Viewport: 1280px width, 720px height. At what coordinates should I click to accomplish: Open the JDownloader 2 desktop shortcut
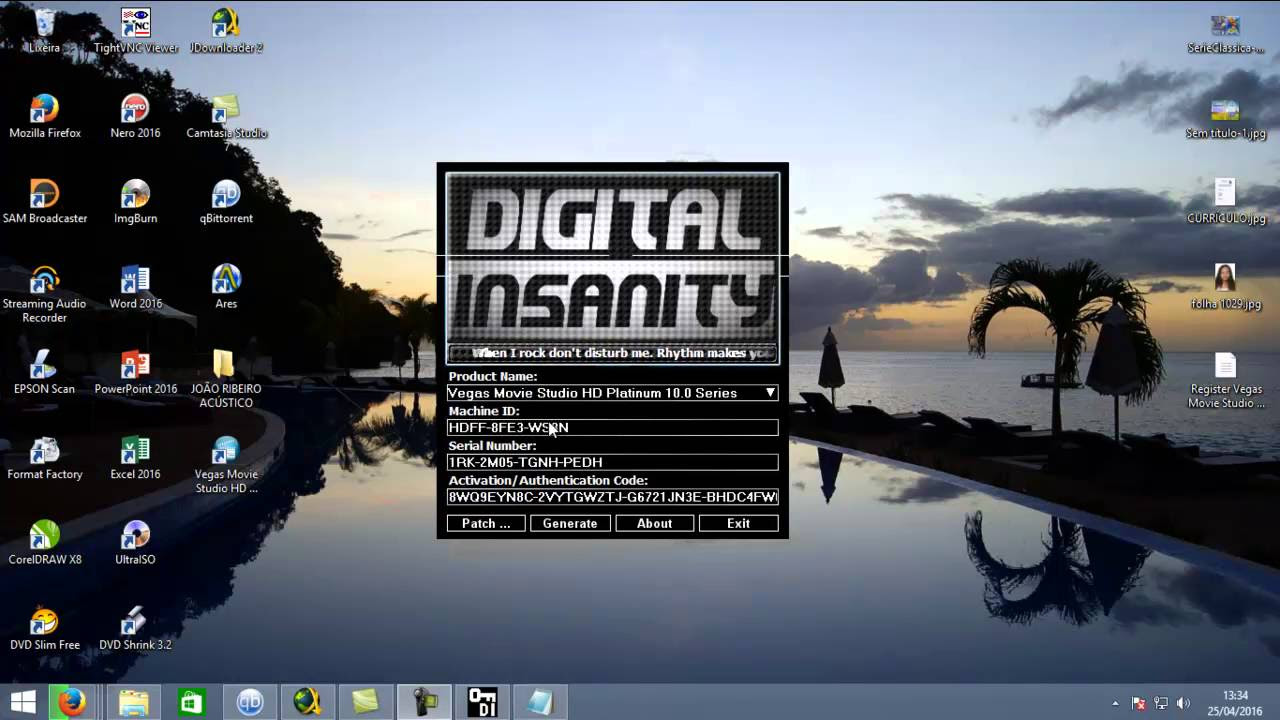226,30
